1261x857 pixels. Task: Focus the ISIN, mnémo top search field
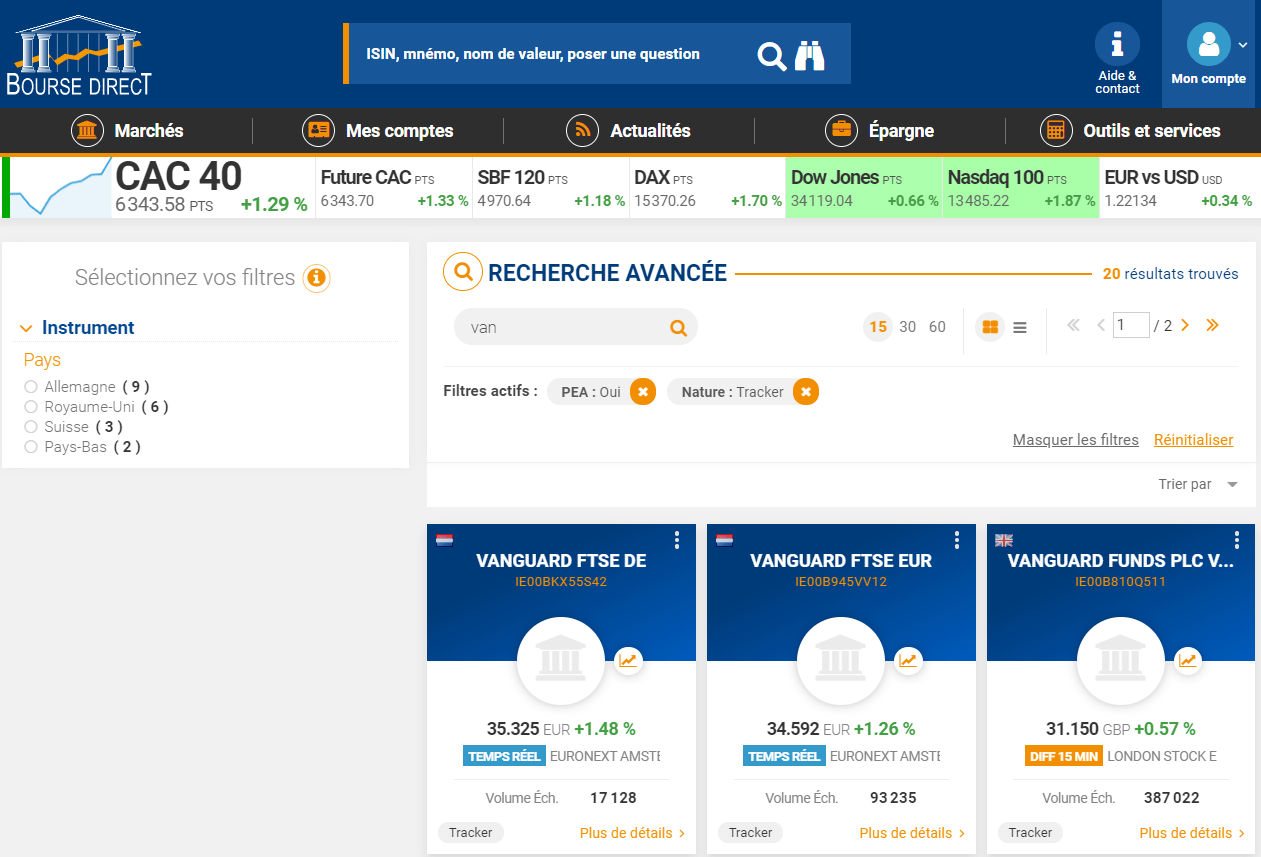coord(550,54)
